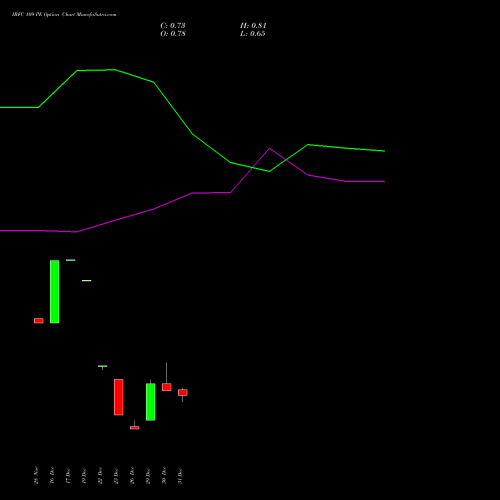
Task: Select the green 29 Dec candle
Action: tap(151, 402)
